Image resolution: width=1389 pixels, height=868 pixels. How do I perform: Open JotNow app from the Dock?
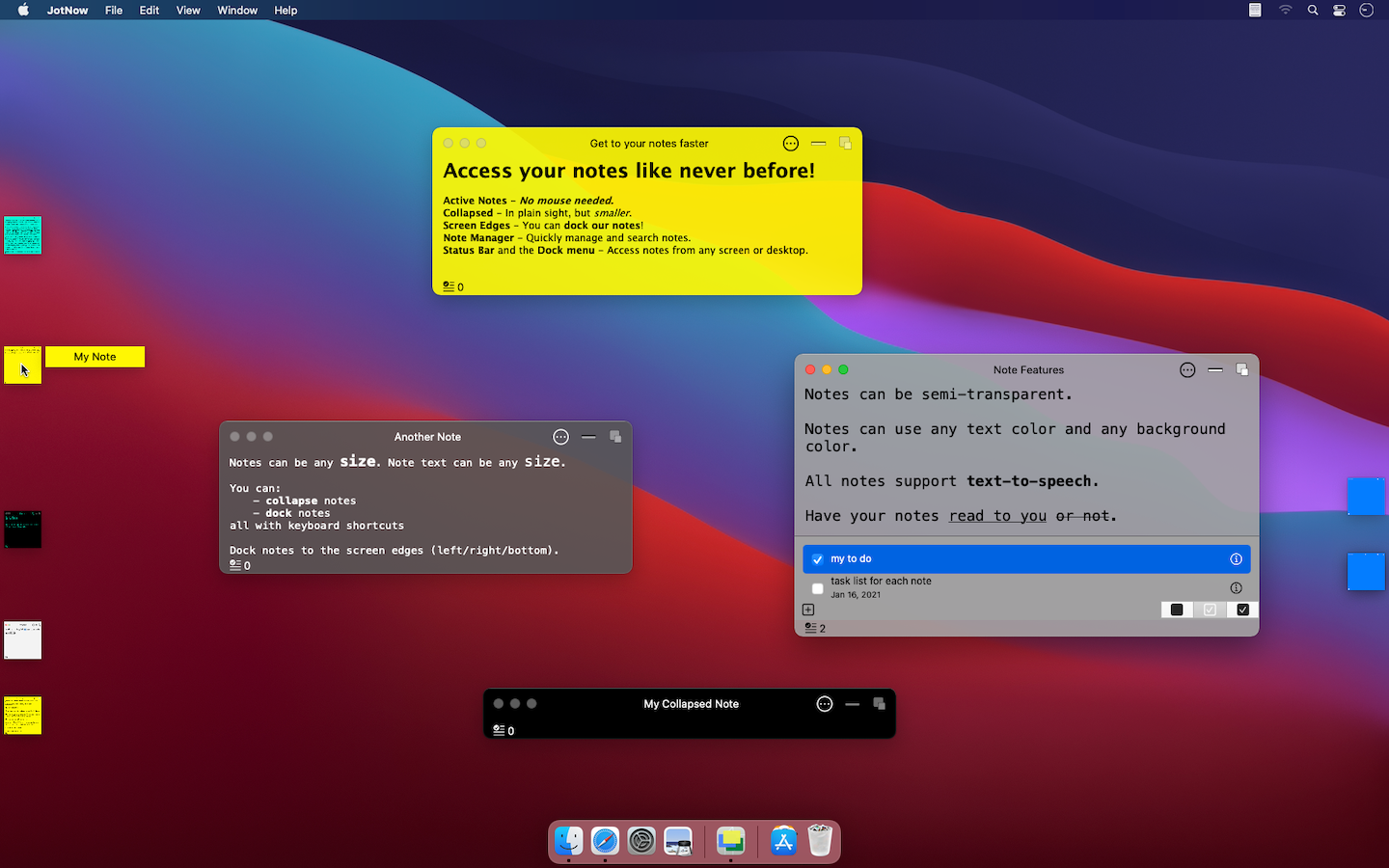point(730,841)
